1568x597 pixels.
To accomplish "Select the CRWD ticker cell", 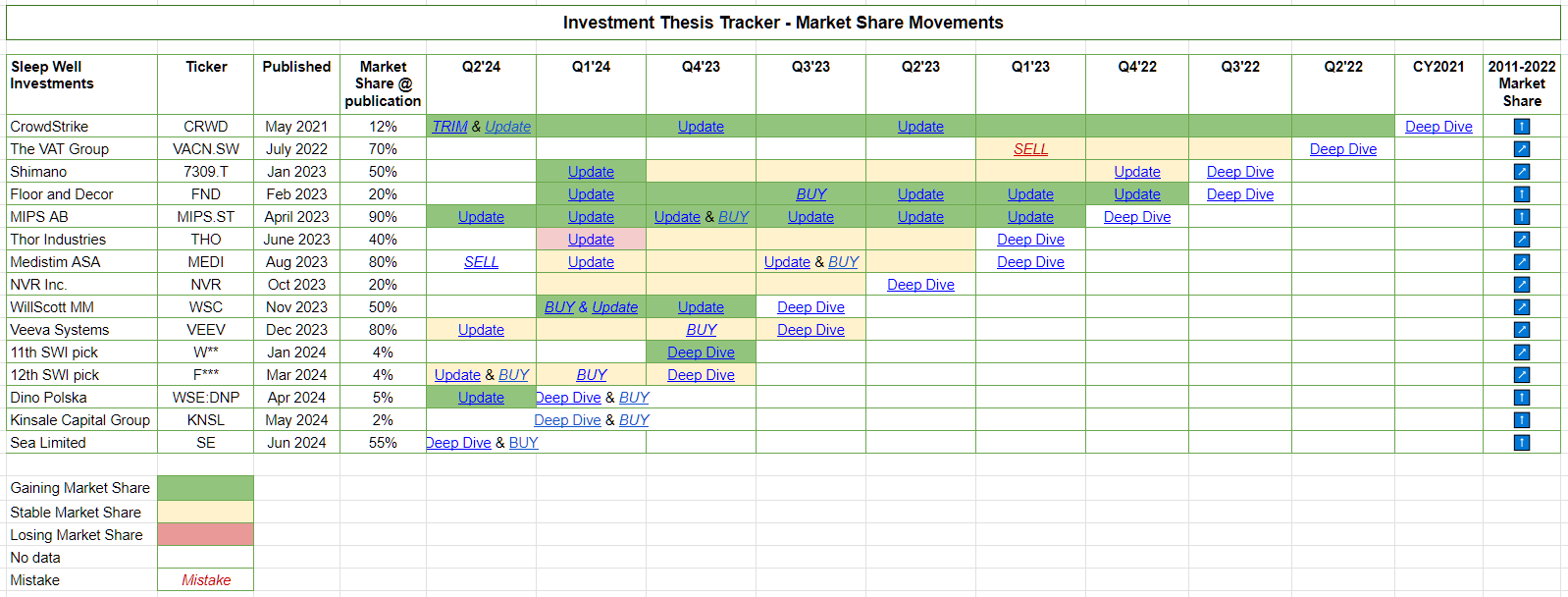I will [x=205, y=127].
